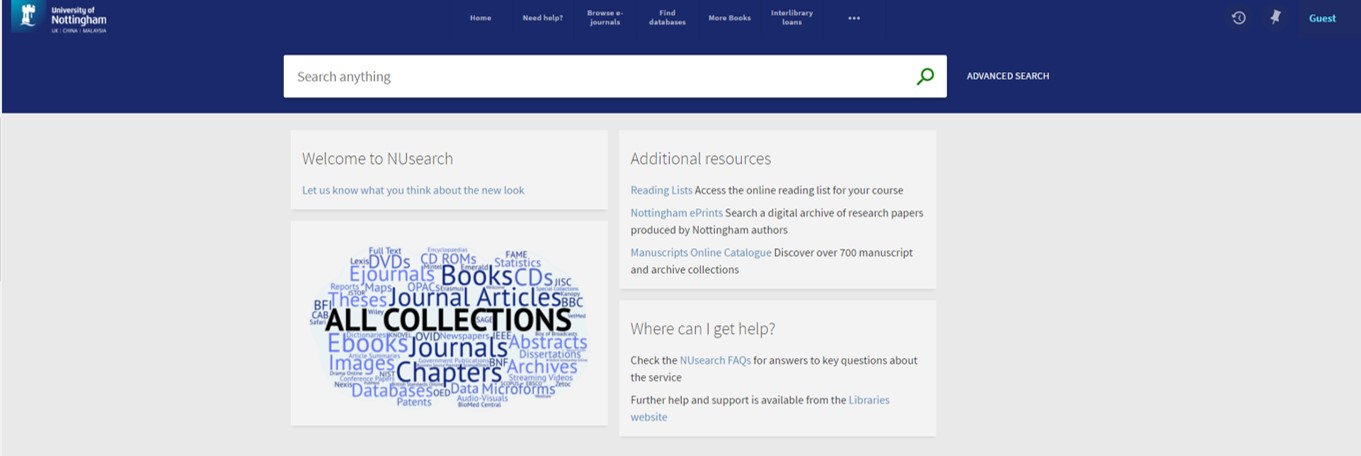Screen dimensions: 1361x456
Task: Open the new look feedback link
Action: (413, 190)
